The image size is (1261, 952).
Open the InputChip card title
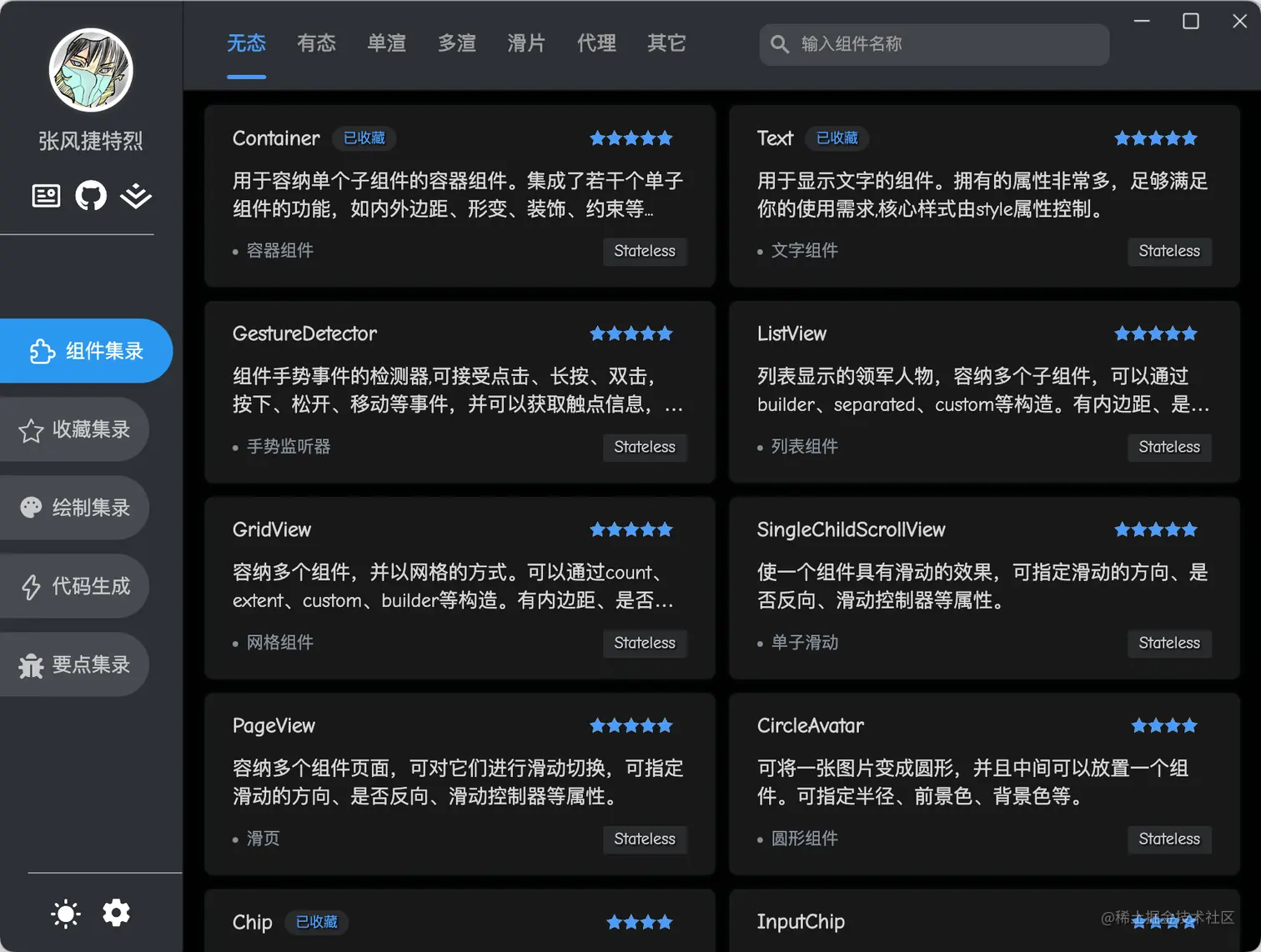[801, 922]
